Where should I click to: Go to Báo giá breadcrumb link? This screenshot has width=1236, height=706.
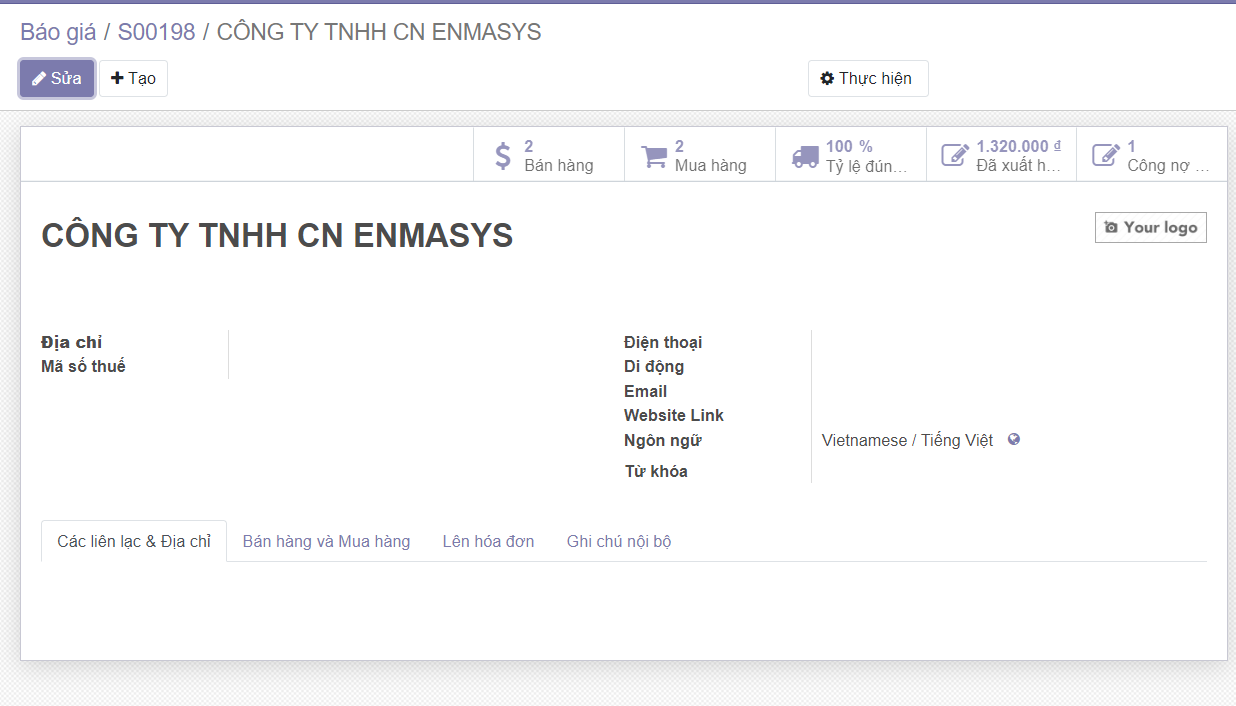tap(58, 32)
